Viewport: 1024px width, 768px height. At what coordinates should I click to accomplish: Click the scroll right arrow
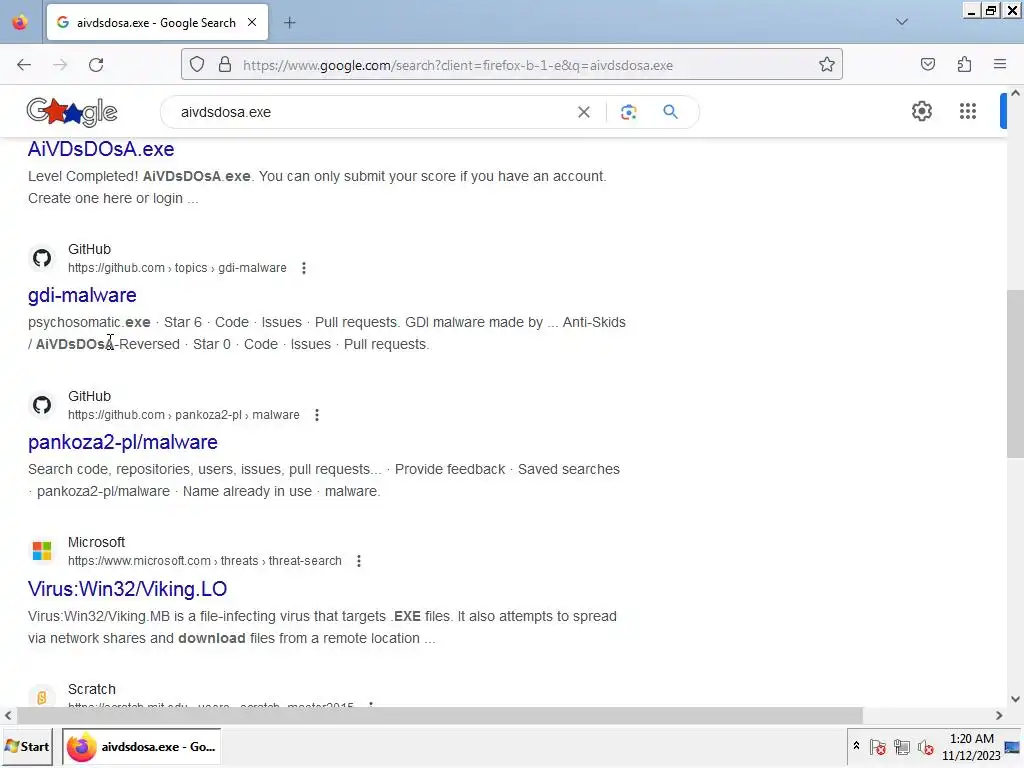point(999,716)
